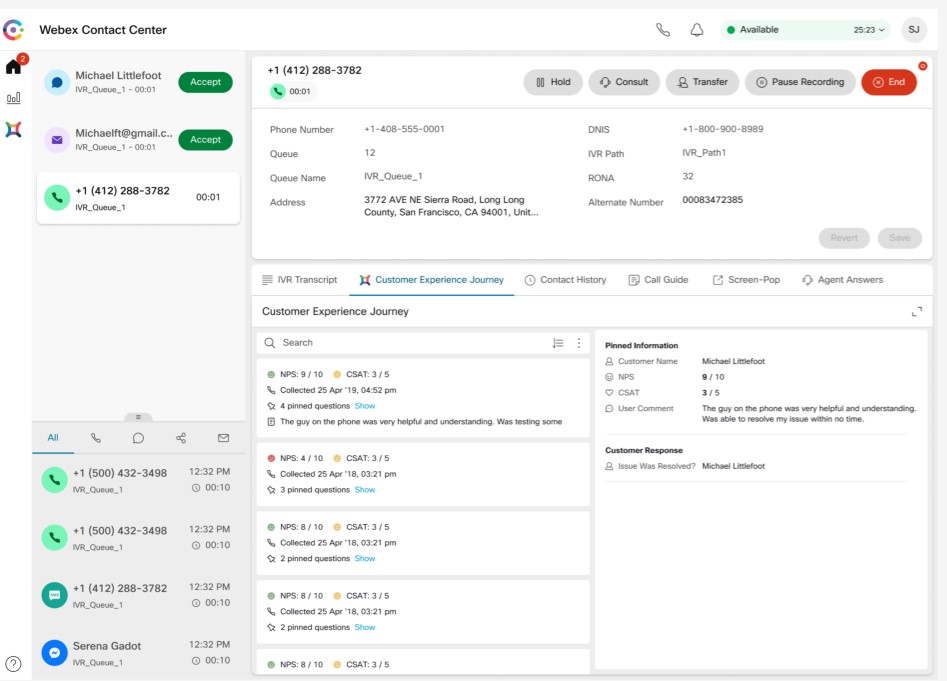This screenshot has height=681, width=947.
Task: Filter task history by social icon
Action: tap(181, 438)
